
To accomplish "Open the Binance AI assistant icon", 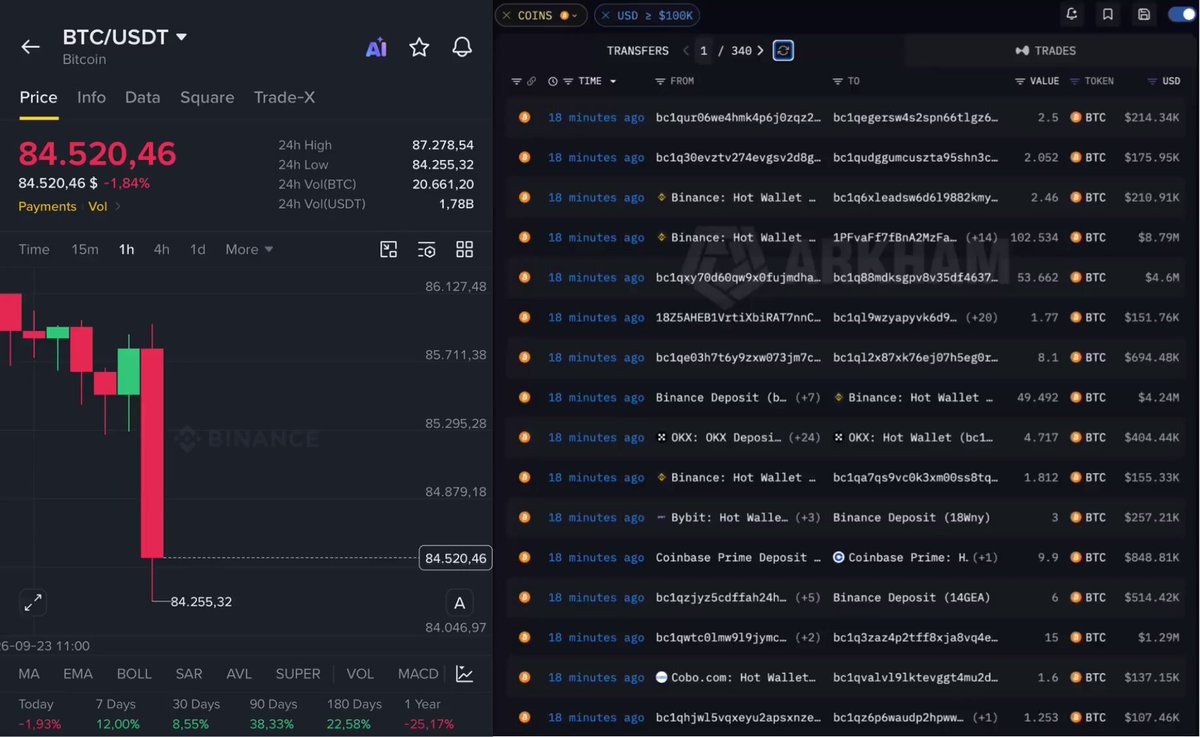I will (x=376, y=47).
